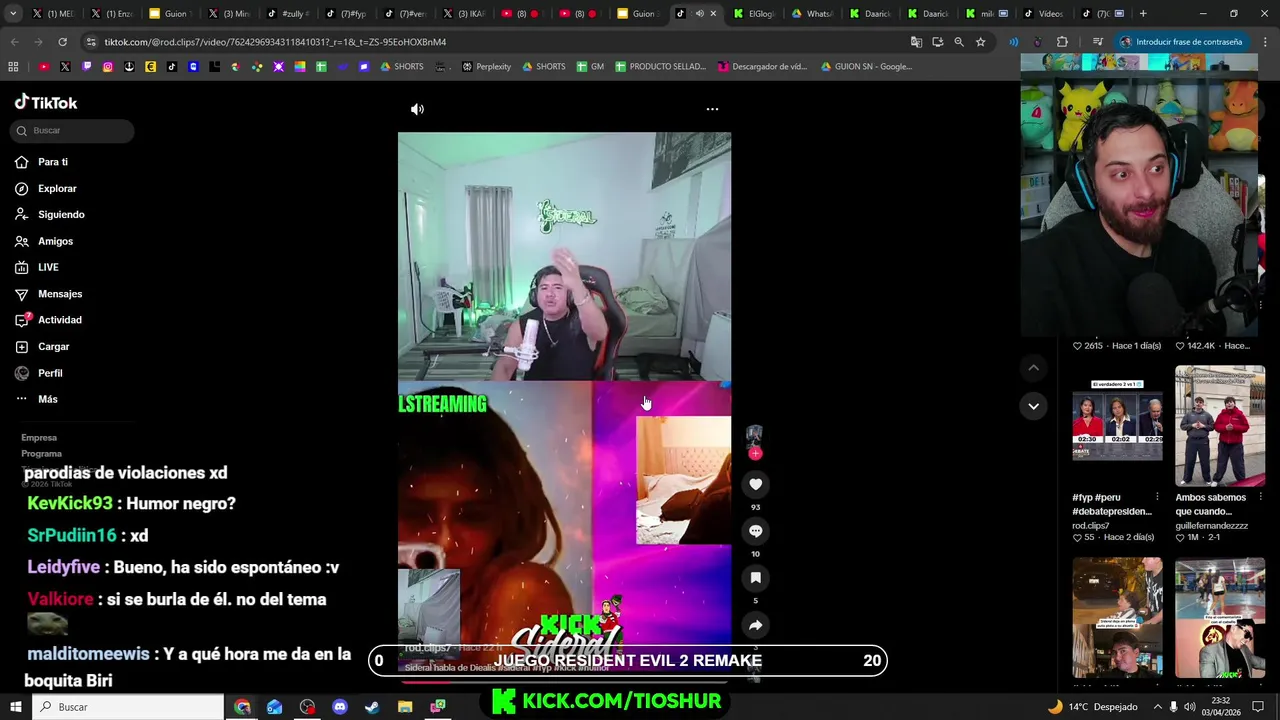Open Perfil in the sidebar

(50, 373)
